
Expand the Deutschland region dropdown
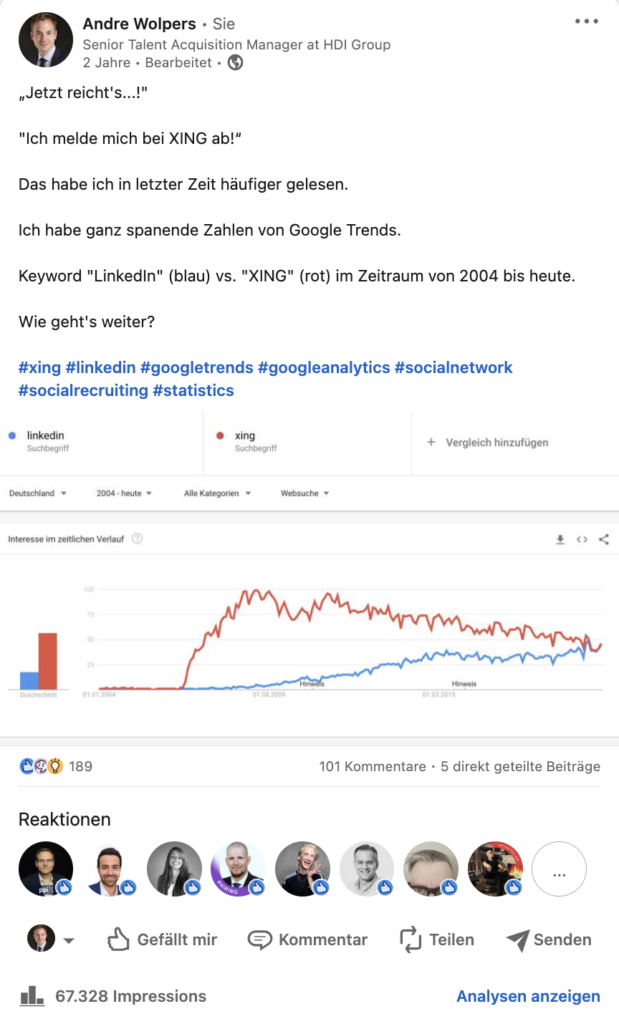pos(38,493)
